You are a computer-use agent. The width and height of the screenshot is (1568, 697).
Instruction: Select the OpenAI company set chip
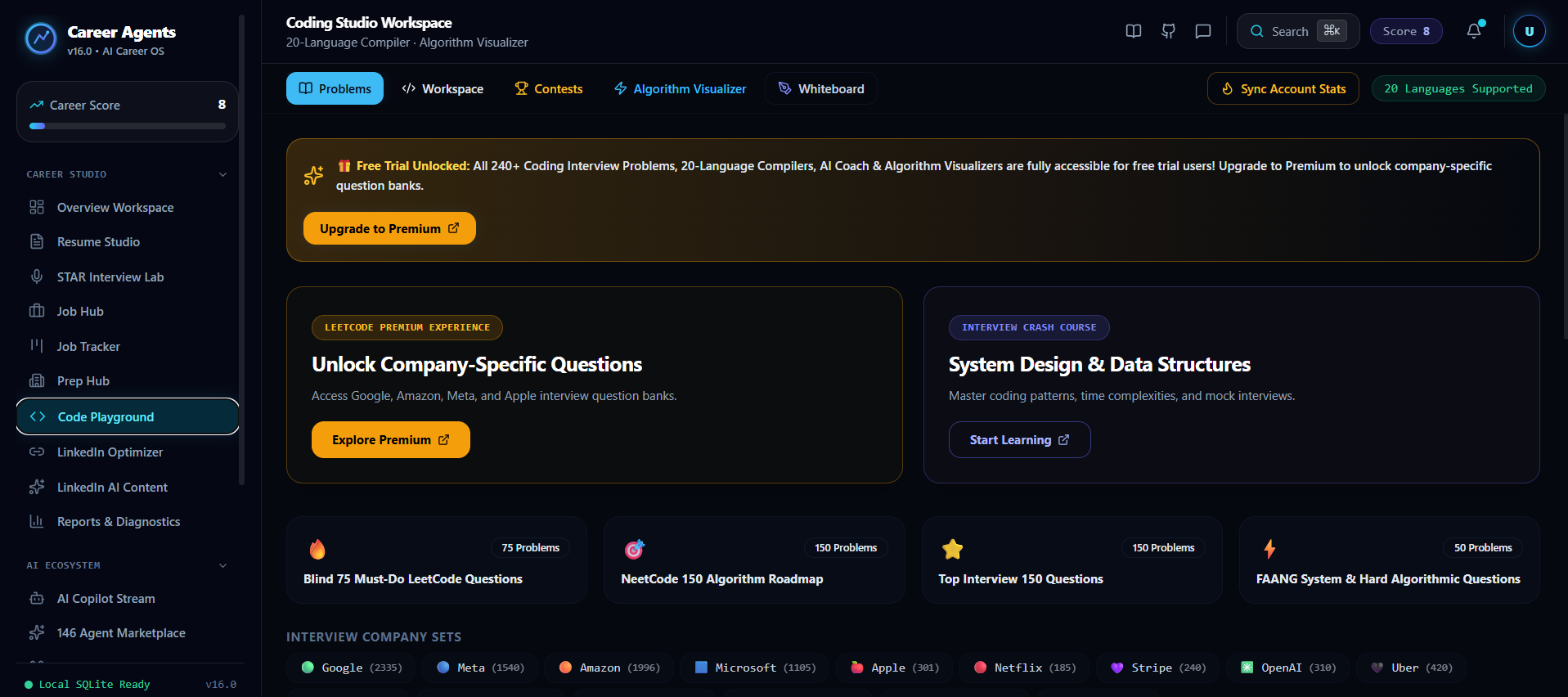1287,668
